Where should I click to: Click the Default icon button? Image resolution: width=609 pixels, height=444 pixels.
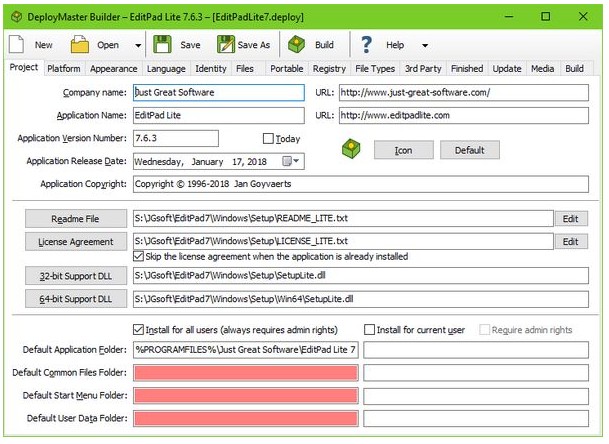(x=470, y=150)
